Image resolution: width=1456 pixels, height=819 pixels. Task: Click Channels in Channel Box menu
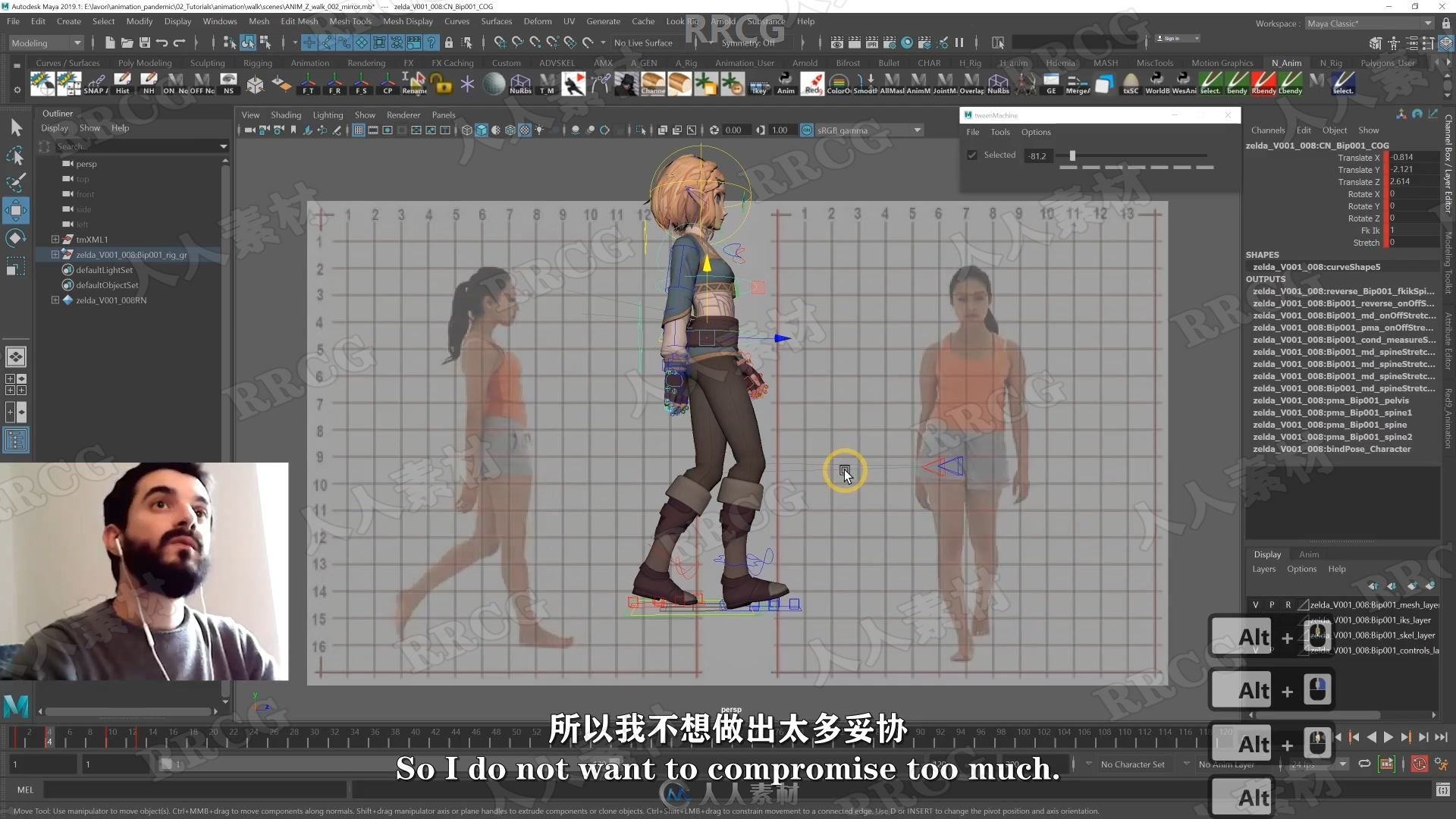click(1268, 130)
